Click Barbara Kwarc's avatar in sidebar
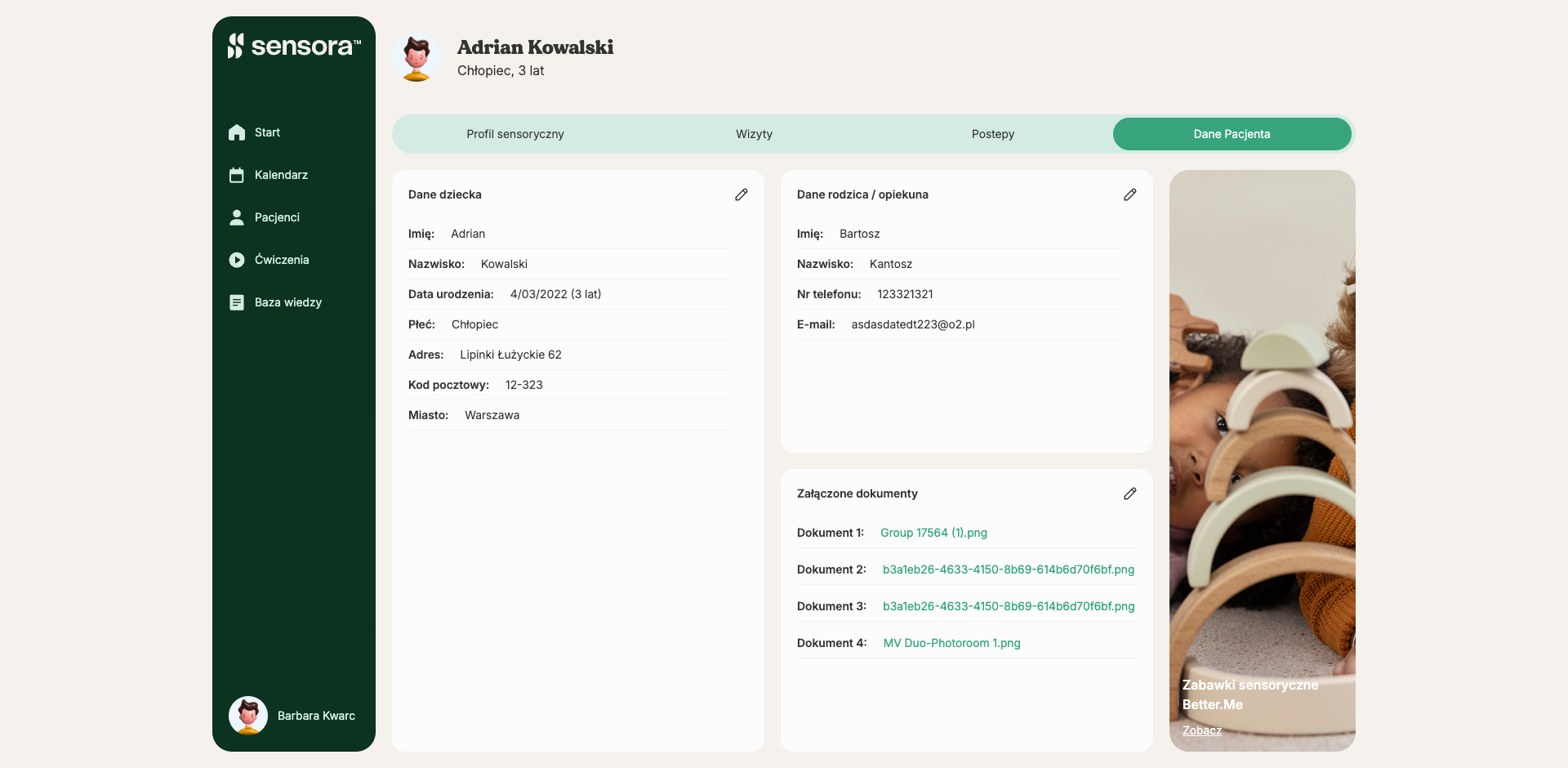The image size is (1568, 768). pos(248,716)
